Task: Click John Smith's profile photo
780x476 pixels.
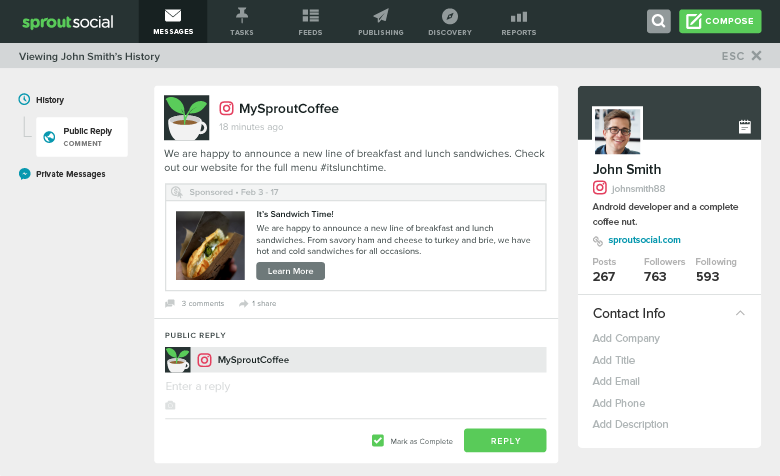Action: 617,131
